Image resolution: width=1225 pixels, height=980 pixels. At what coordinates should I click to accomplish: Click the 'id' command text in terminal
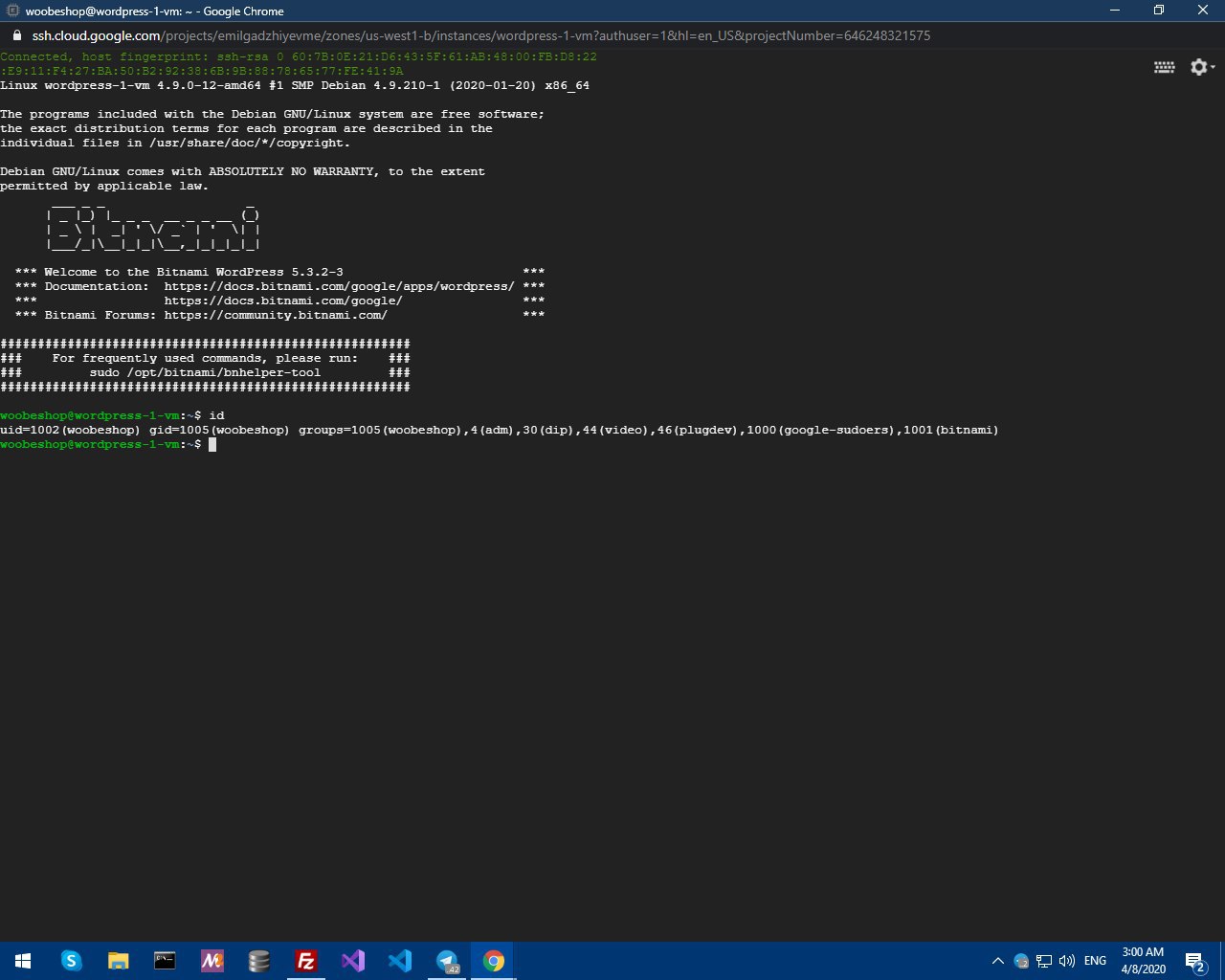(216, 415)
